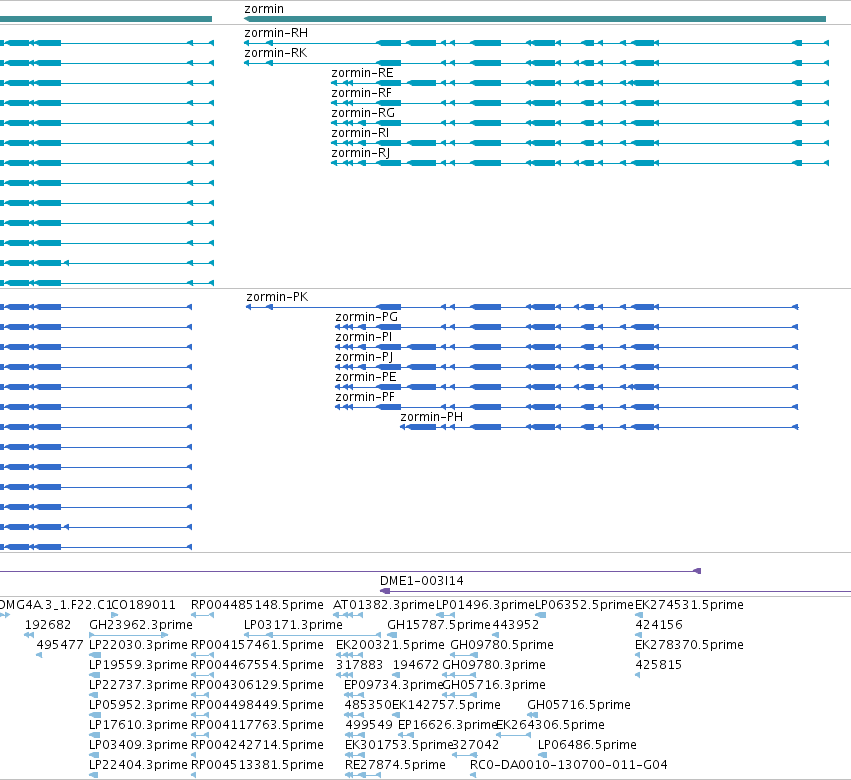
Task: Click the EP09734.3prime EST label
Action: click(x=393, y=686)
